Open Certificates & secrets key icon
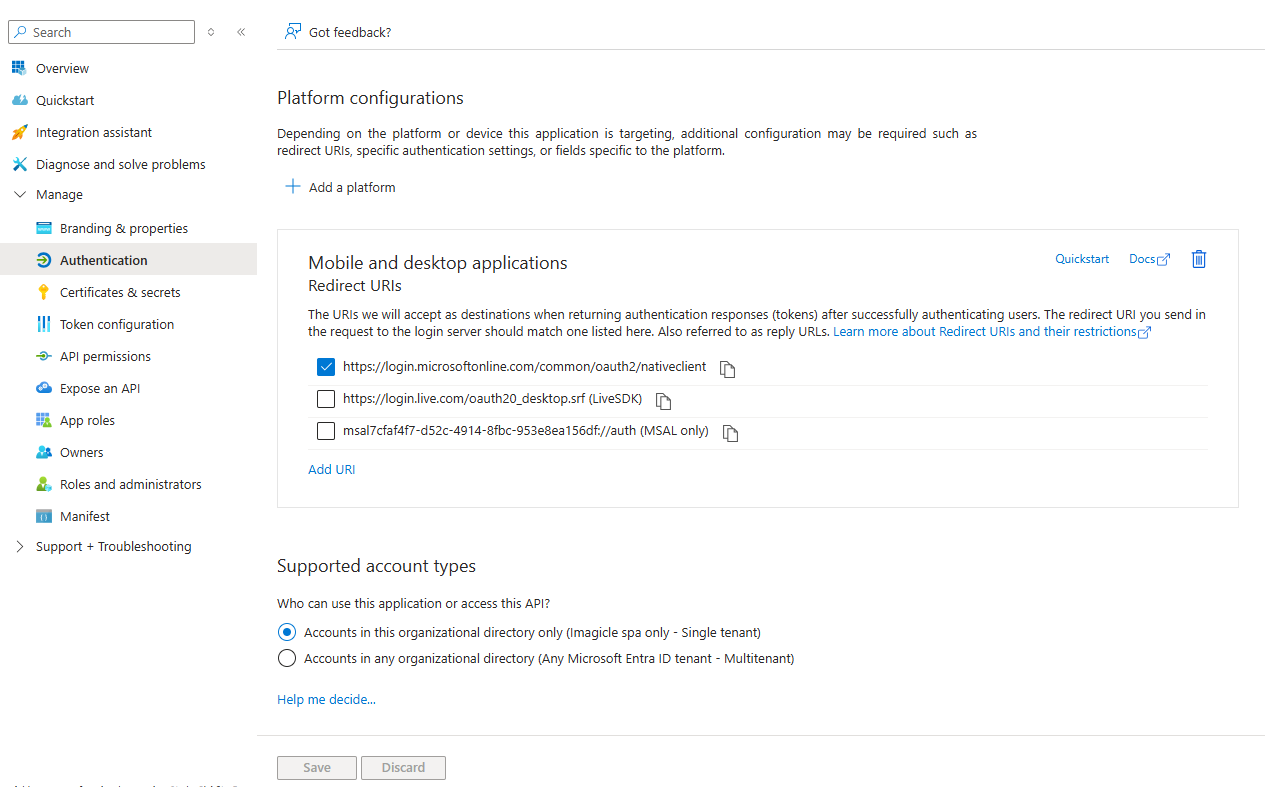 click(43, 292)
